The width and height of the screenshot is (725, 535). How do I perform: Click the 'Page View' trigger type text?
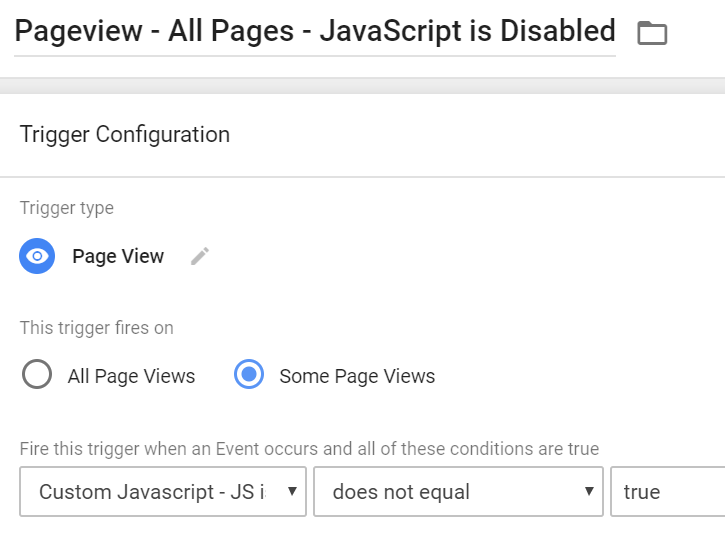118,256
